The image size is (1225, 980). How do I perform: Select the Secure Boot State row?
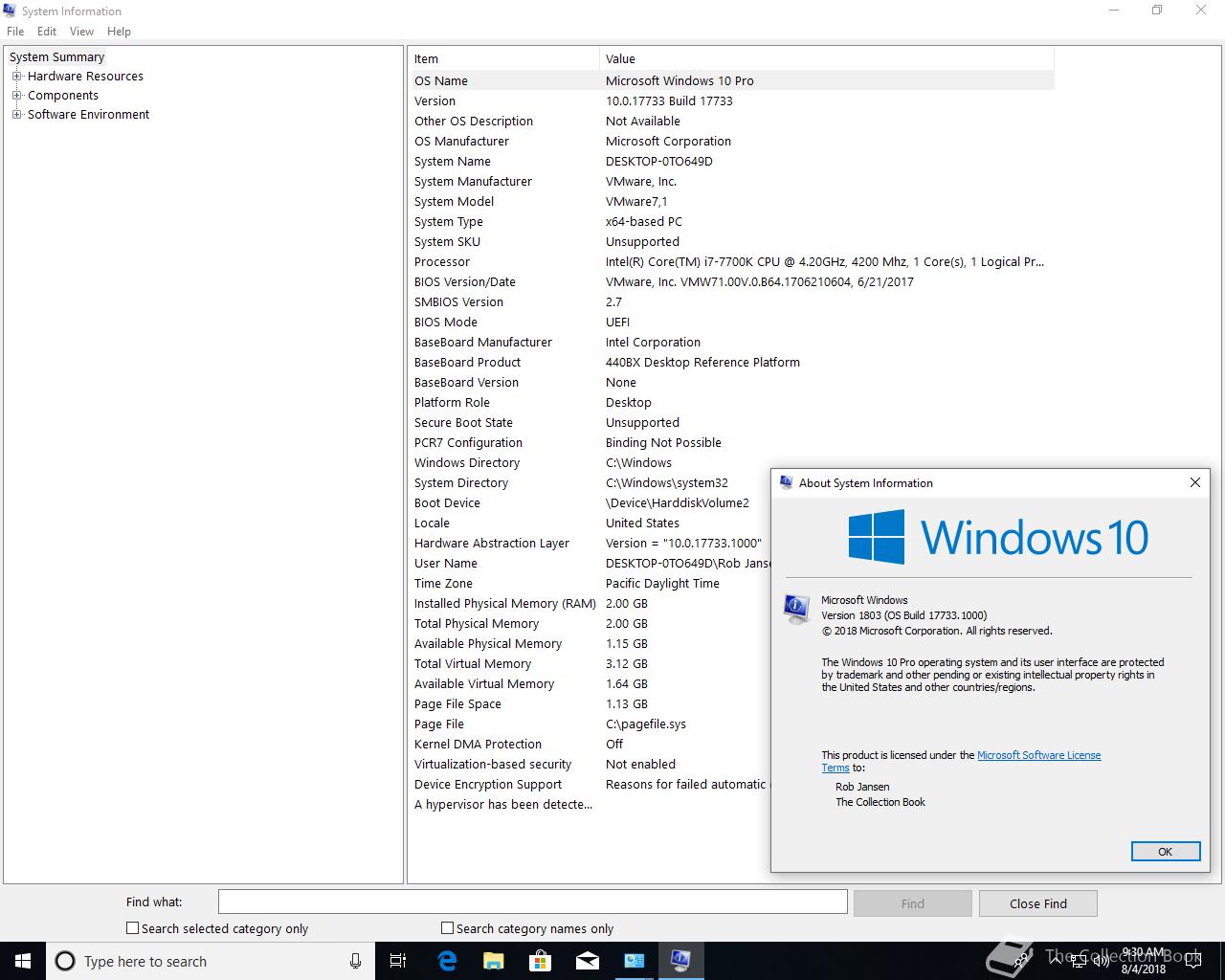coord(733,422)
